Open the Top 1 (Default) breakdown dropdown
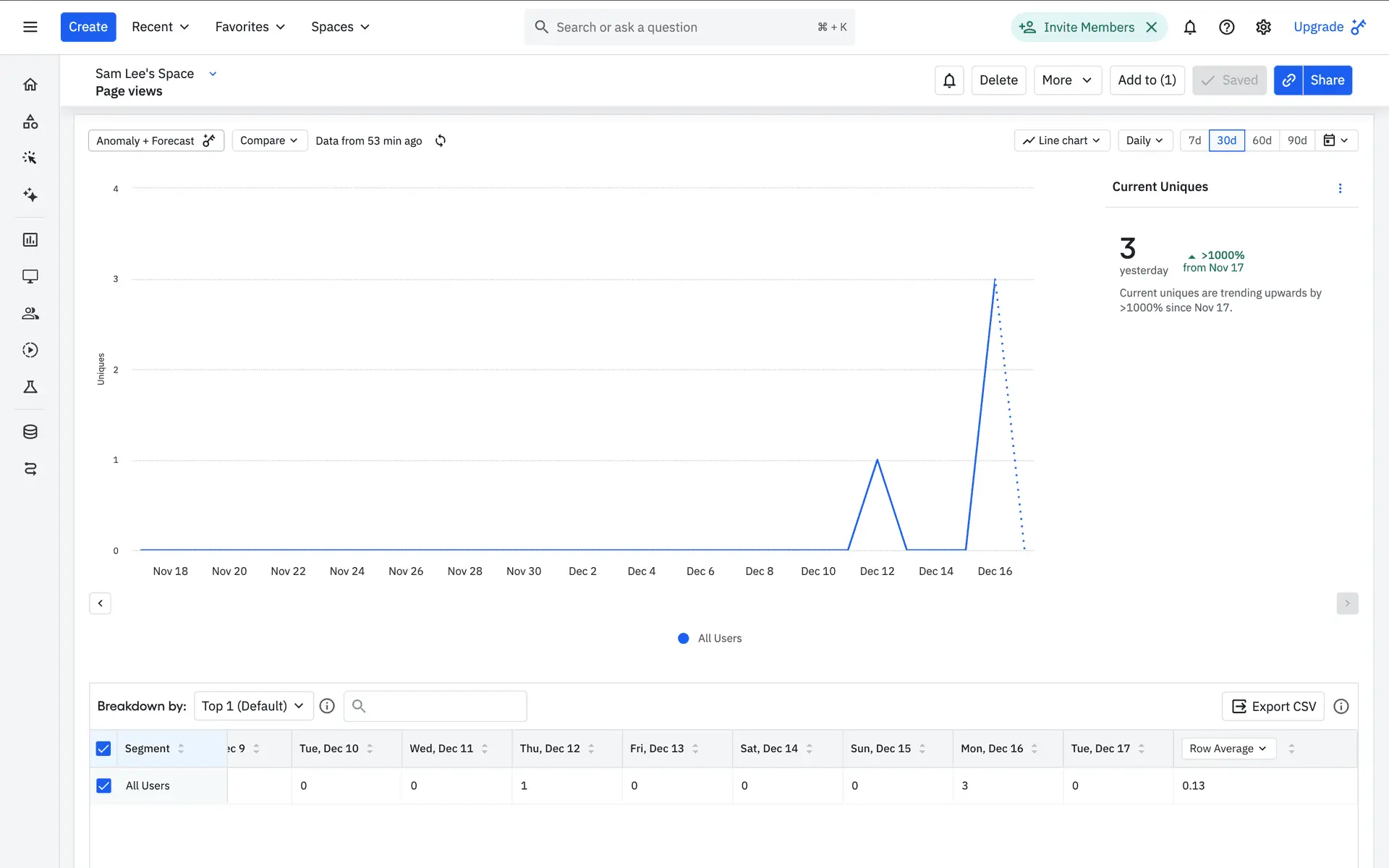Viewport: 1389px width, 868px height. coord(253,706)
